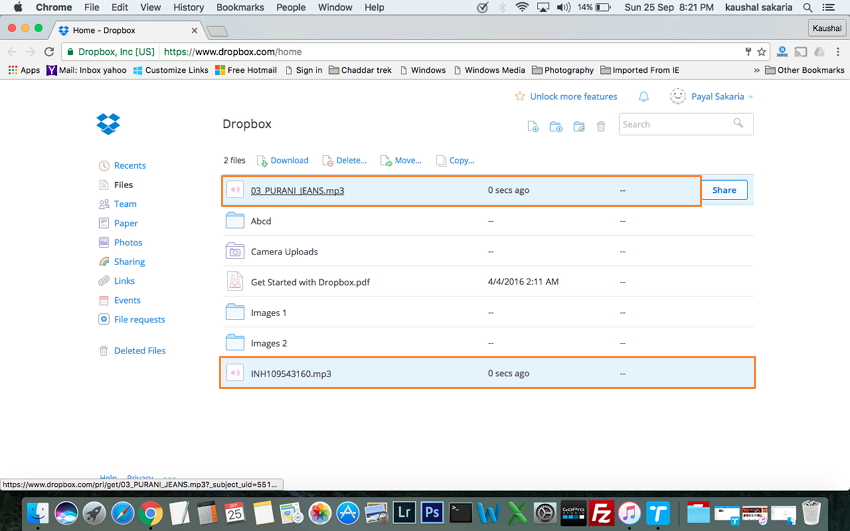Open Get Started with Dropbox.pdf
The height and width of the screenshot is (531, 850).
click(310, 282)
